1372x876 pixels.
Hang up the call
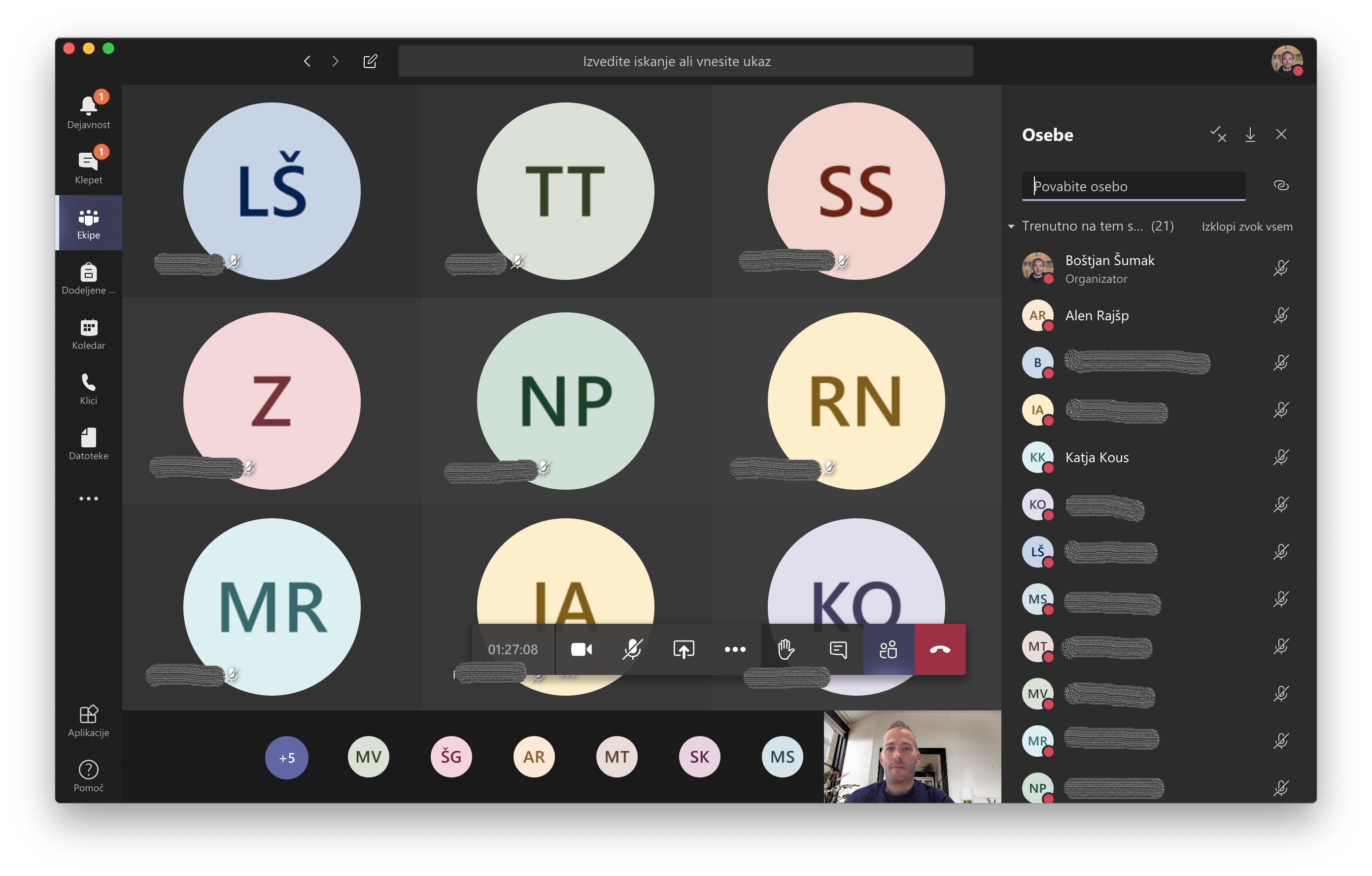tap(939, 649)
